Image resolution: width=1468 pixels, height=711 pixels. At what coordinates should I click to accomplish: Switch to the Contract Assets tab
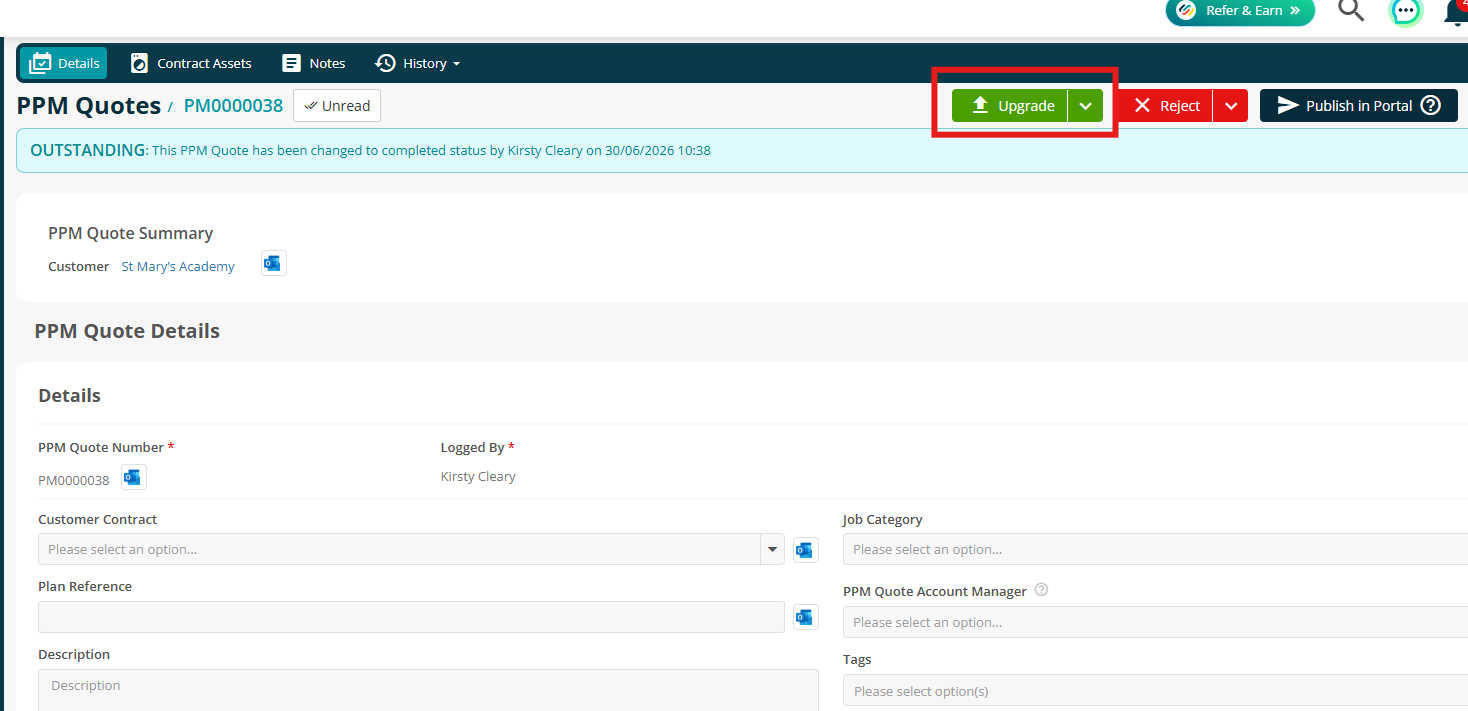(x=191, y=63)
